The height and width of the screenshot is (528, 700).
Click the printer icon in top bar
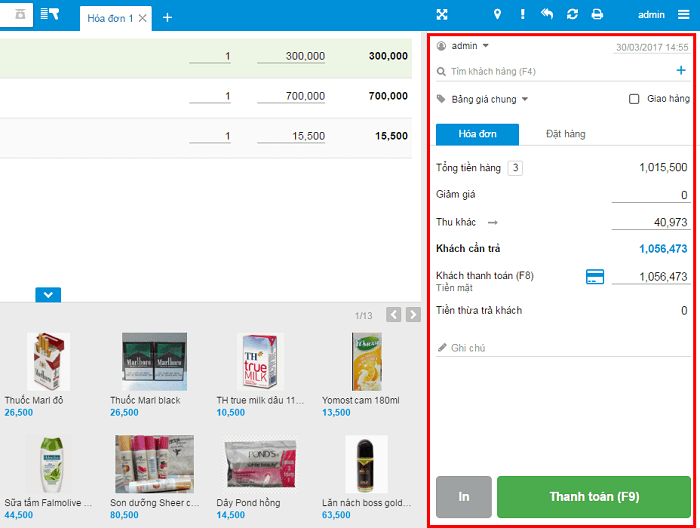pyautogui.click(x=597, y=15)
